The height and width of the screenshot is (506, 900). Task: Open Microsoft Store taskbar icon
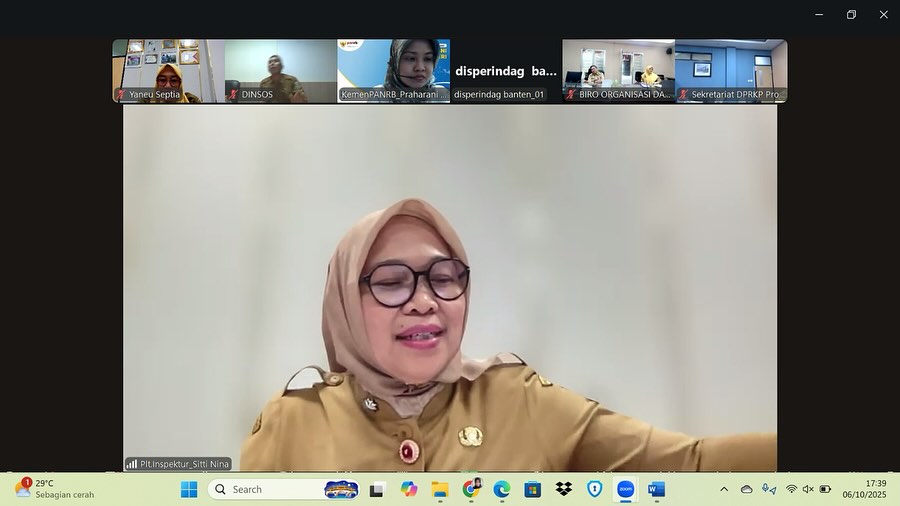pyautogui.click(x=533, y=489)
